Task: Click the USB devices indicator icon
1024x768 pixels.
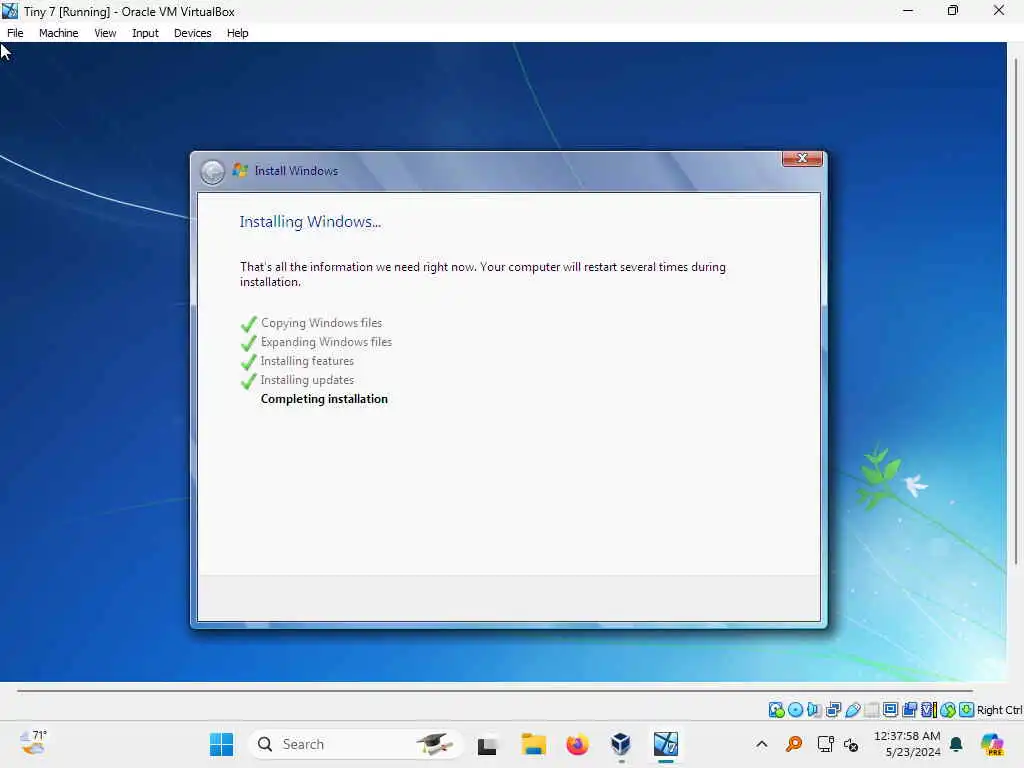Action: coord(852,710)
